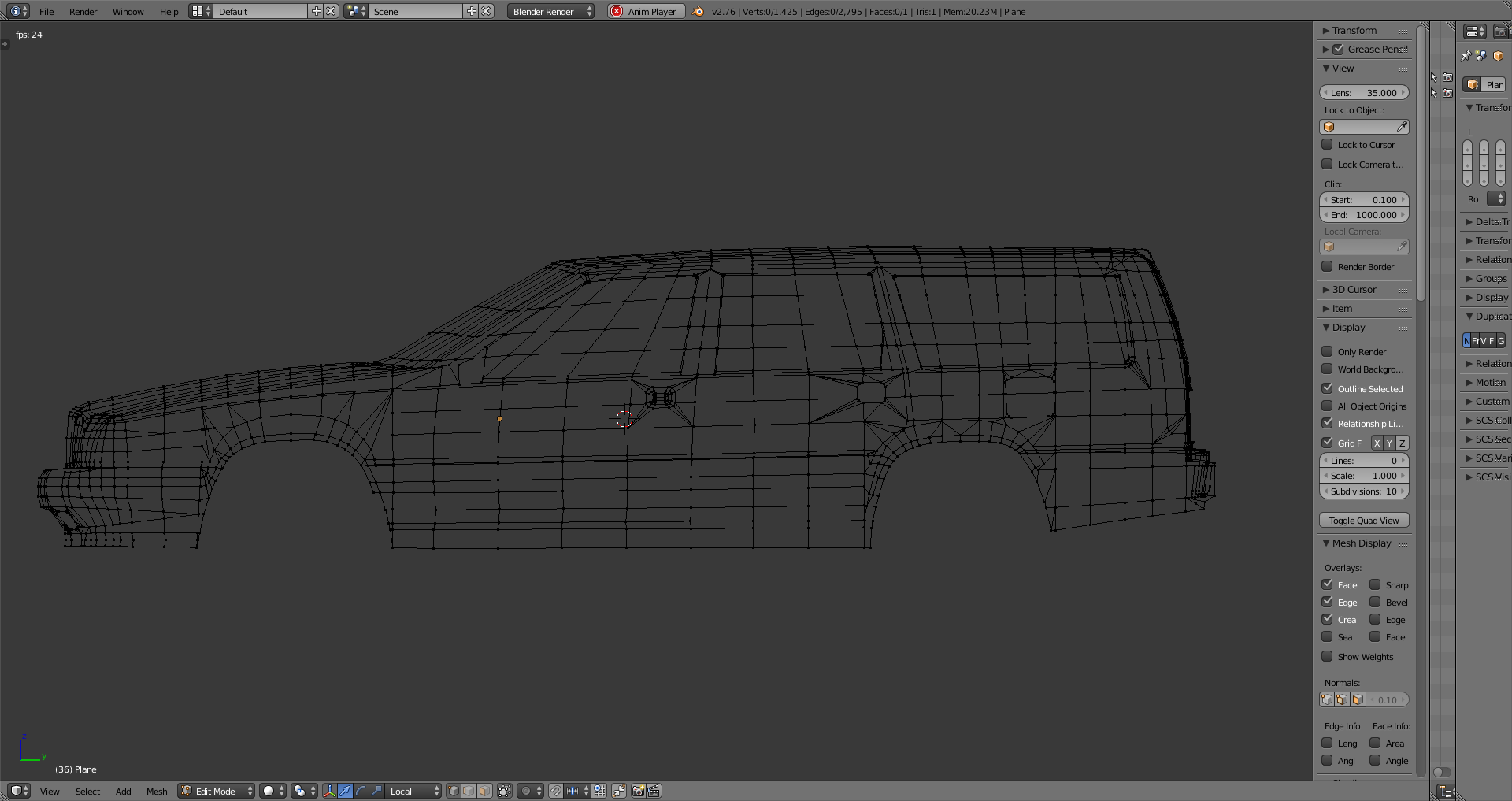Image resolution: width=1512 pixels, height=801 pixels.
Task: Enable the Only Render checkbox
Action: [1328, 352]
